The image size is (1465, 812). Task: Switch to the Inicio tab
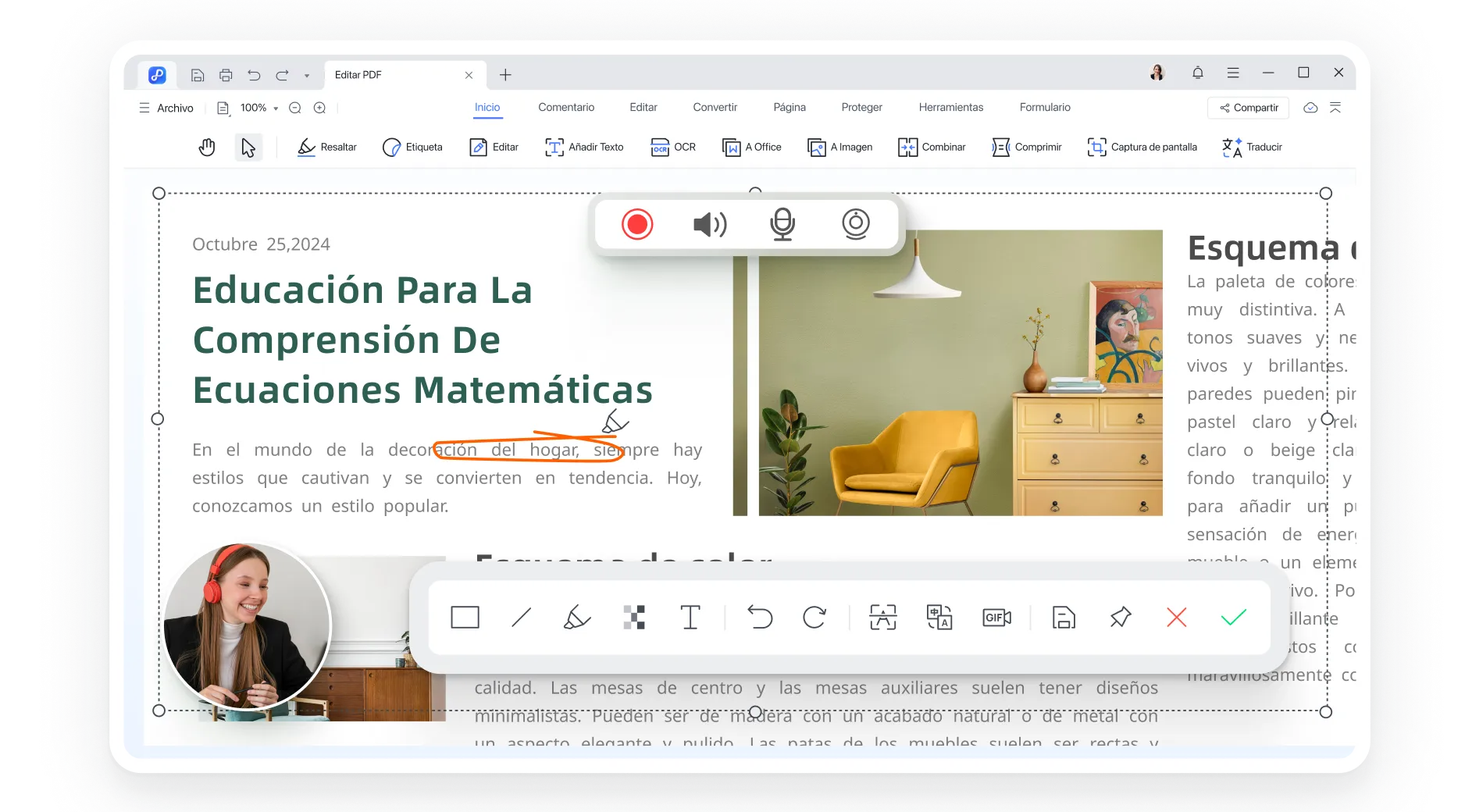click(x=487, y=108)
